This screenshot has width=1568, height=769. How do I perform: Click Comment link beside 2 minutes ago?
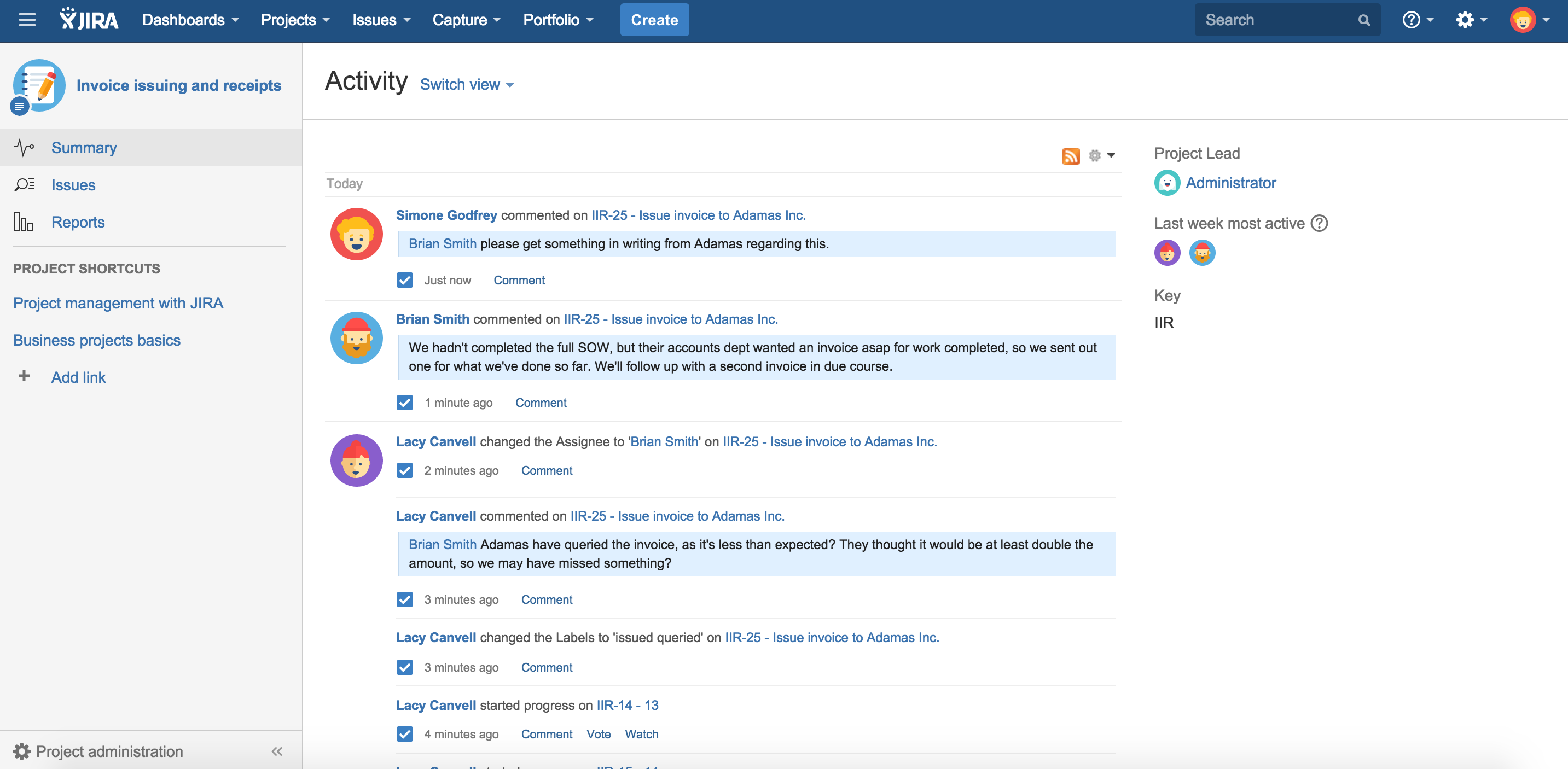547,470
